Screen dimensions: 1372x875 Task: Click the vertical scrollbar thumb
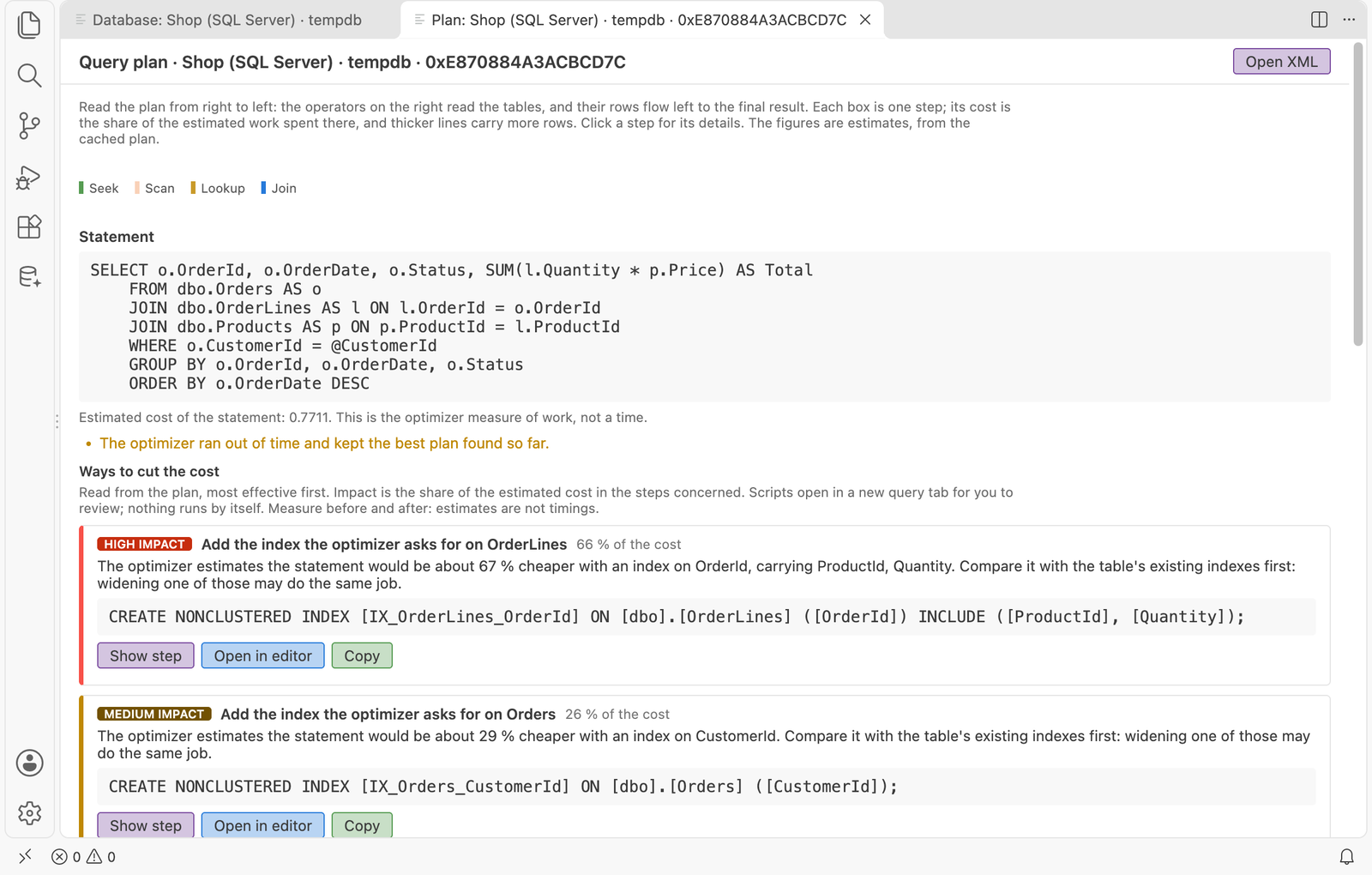[1358, 194]
